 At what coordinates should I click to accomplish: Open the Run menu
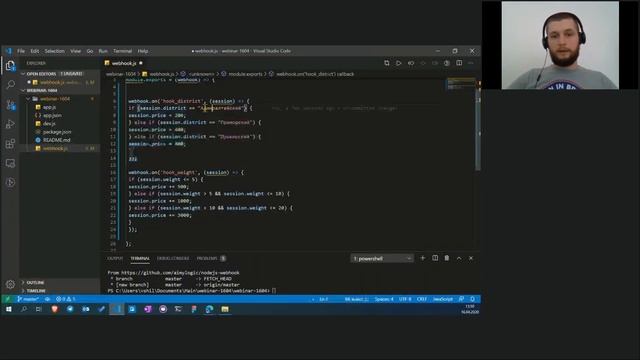point(103,51)
